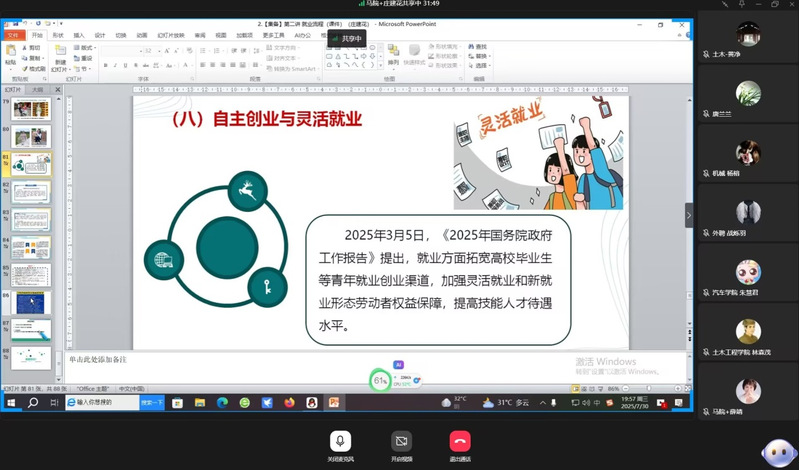Viewport: 799px width, 470px height.
Task: Open the Arrange tool in the drawing group
Action: pyautogui.click(x=392, y=55)
